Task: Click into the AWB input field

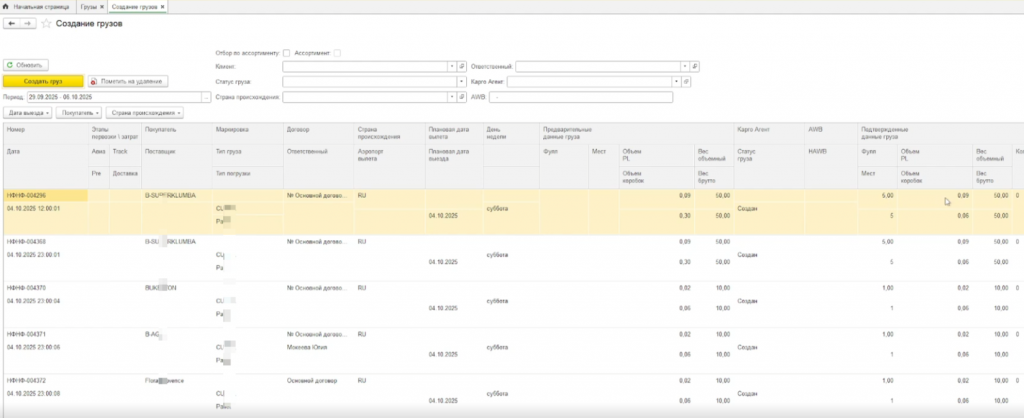Action: [580, 97]
